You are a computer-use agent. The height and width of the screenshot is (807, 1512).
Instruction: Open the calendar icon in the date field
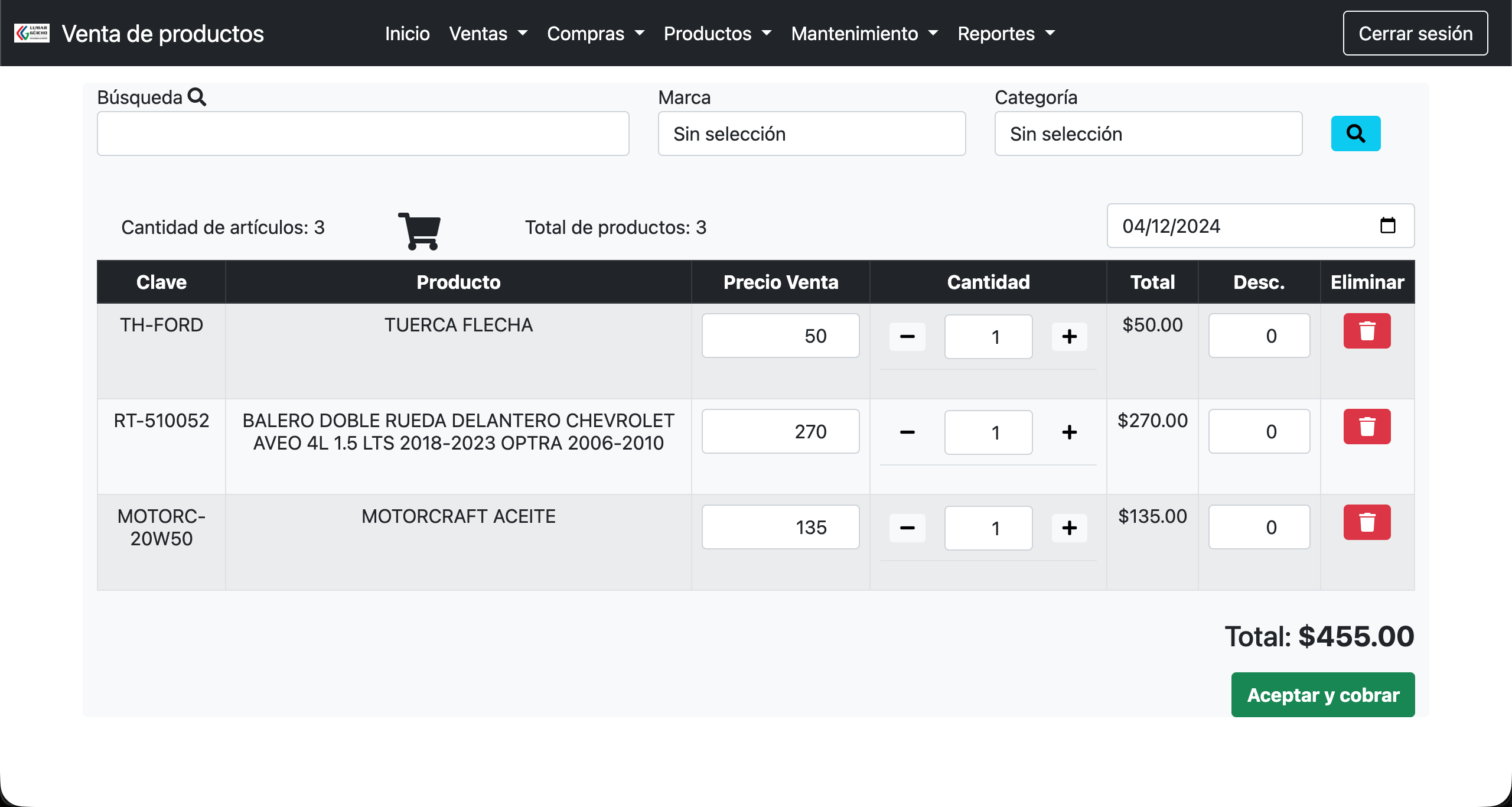coord(1389,226)
